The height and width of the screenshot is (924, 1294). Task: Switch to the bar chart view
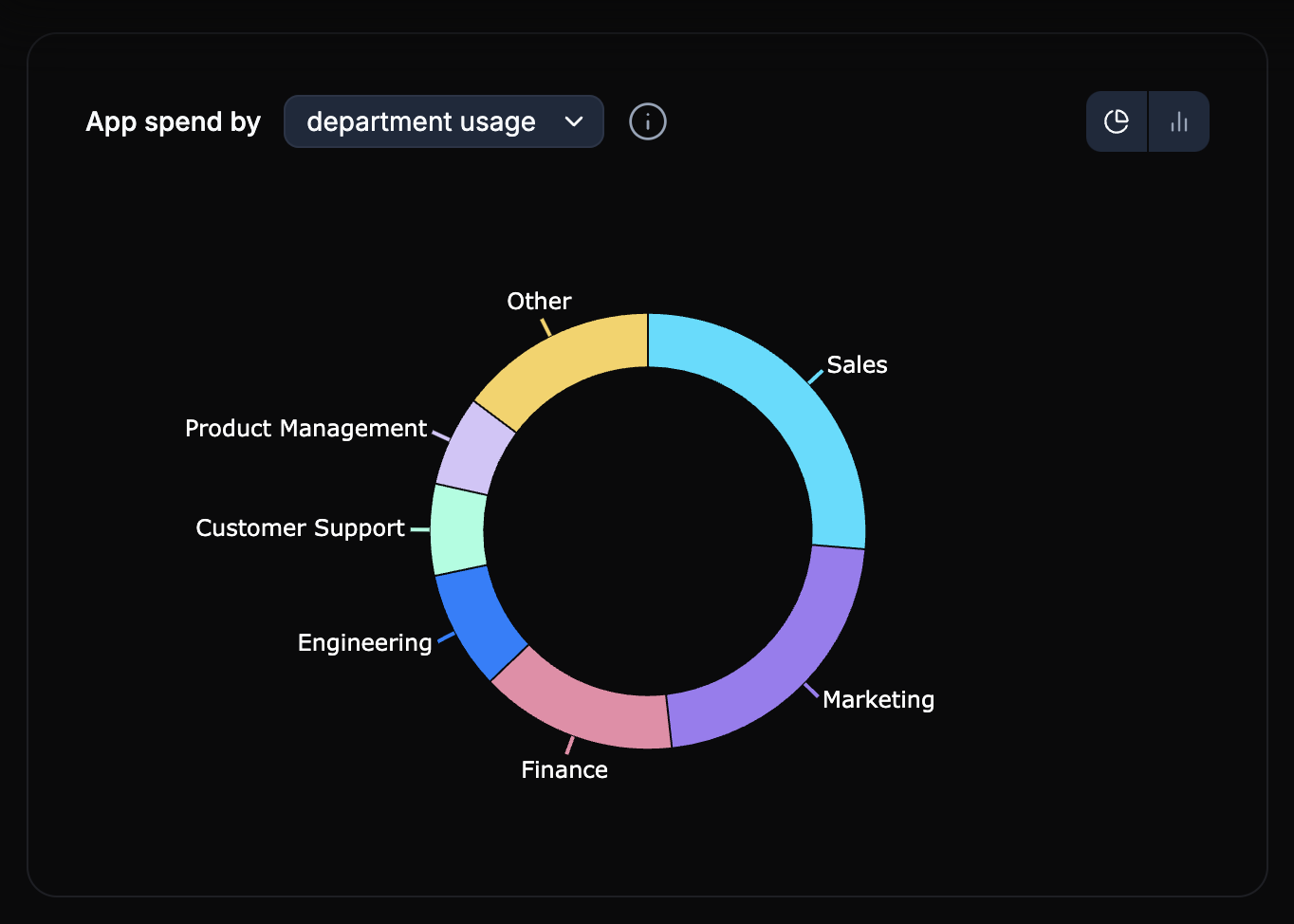[x=1179, y=121]
